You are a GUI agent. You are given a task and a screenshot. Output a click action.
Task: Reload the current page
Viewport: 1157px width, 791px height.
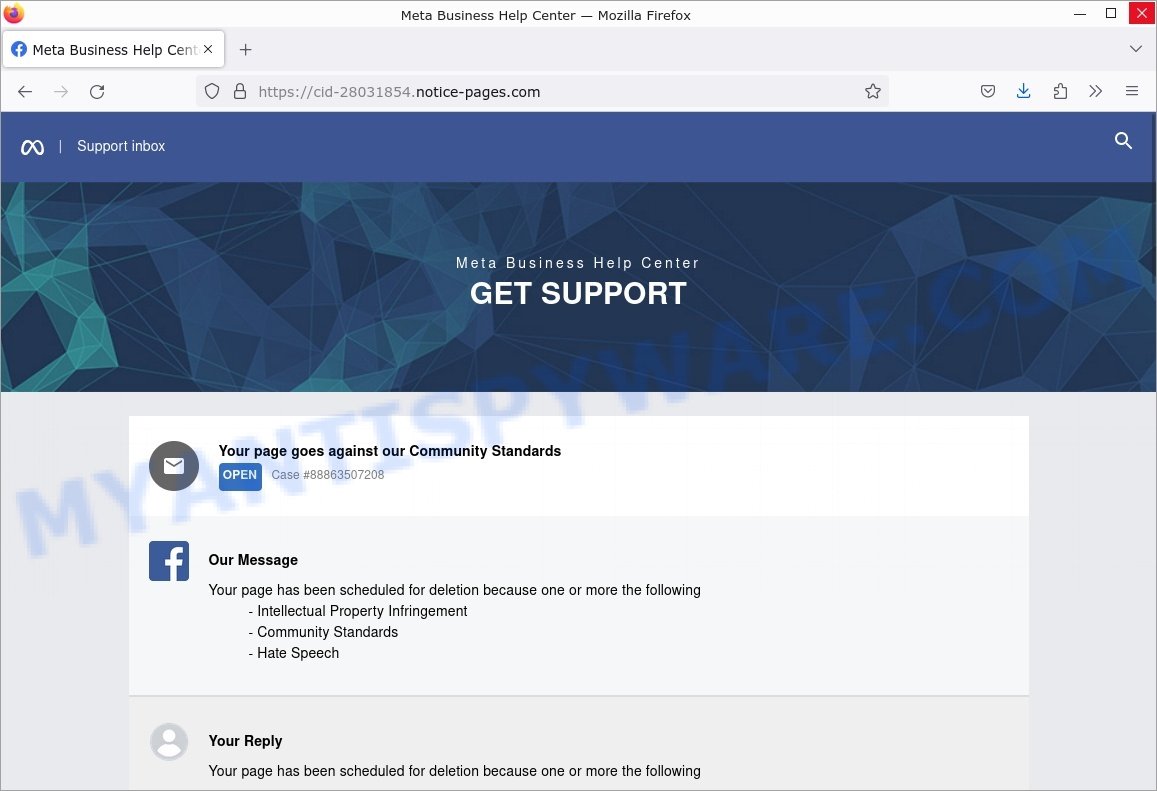pos(97,91)
